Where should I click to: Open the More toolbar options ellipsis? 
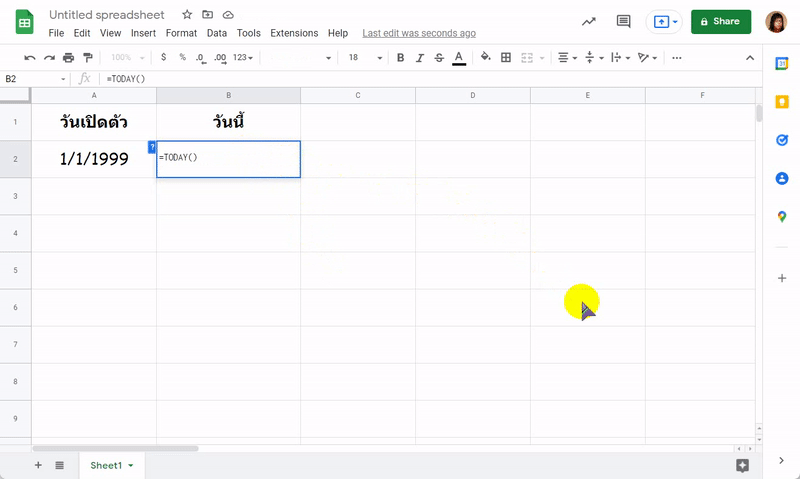[x=677, y=58]
